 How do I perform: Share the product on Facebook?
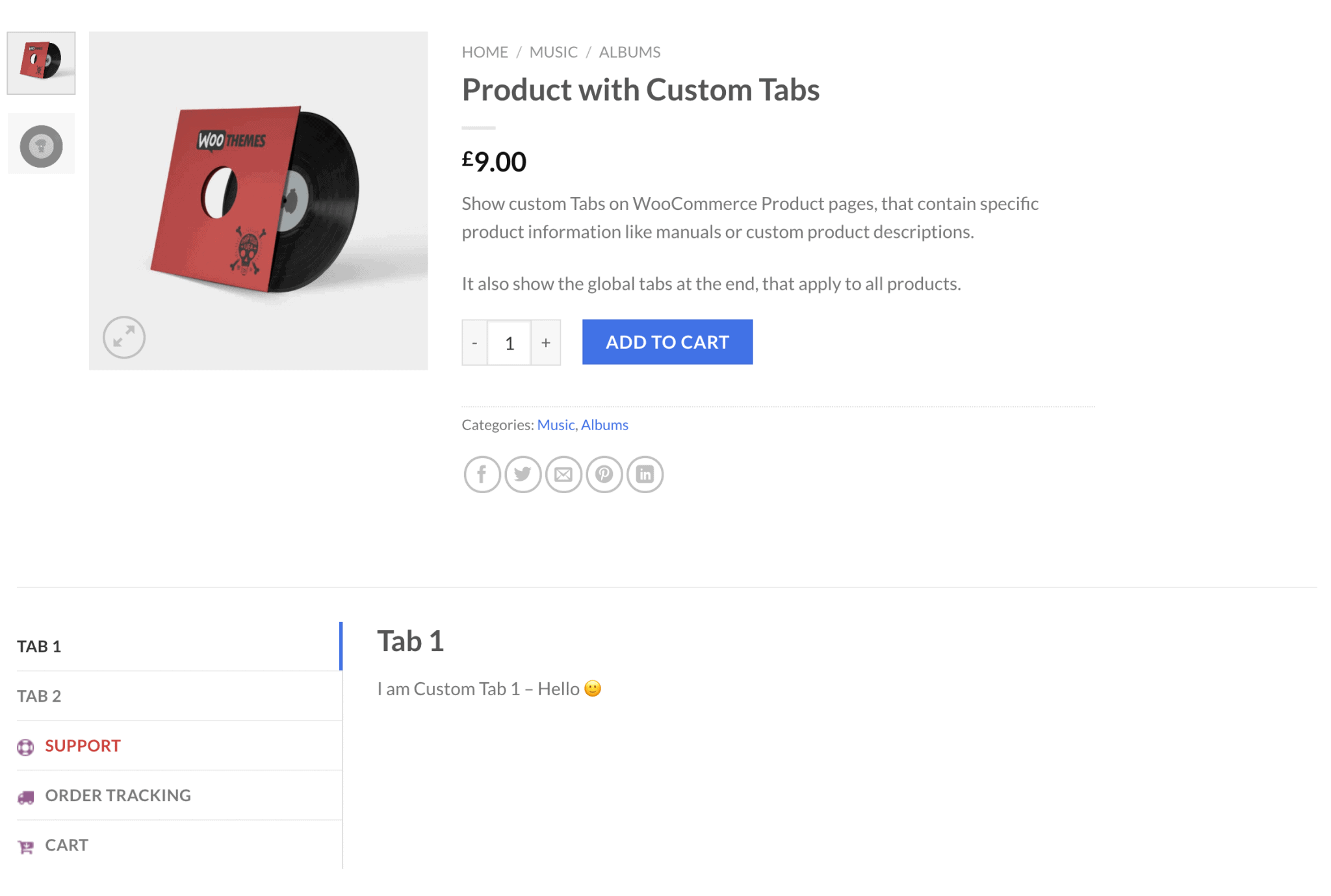pyautogui.click(x=482, y=474)
